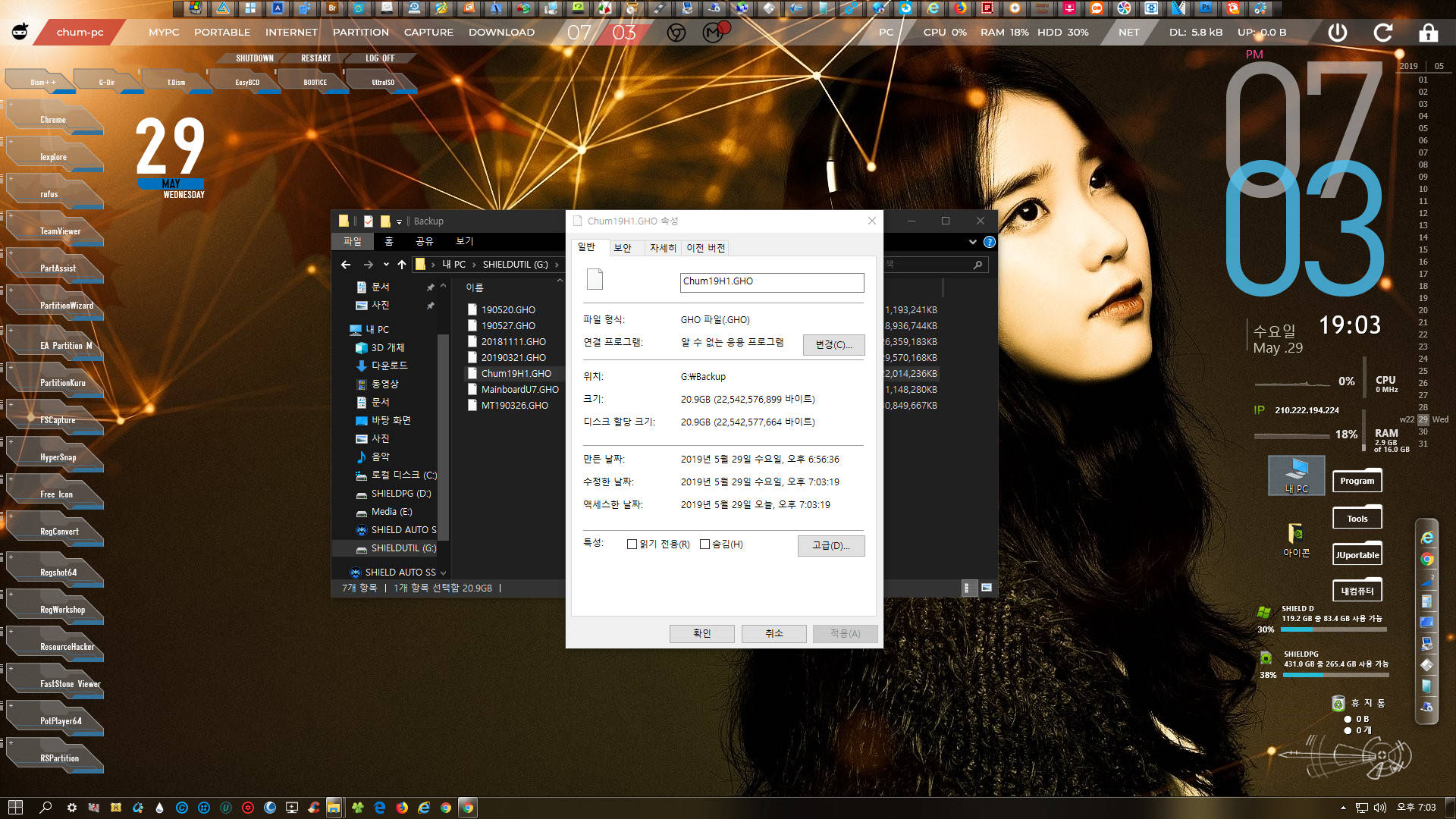Viewport: 1456px width, 819px height.
Task: Open quick access toolbar dropdown in Backup titlebar
Action: [399, 221]
